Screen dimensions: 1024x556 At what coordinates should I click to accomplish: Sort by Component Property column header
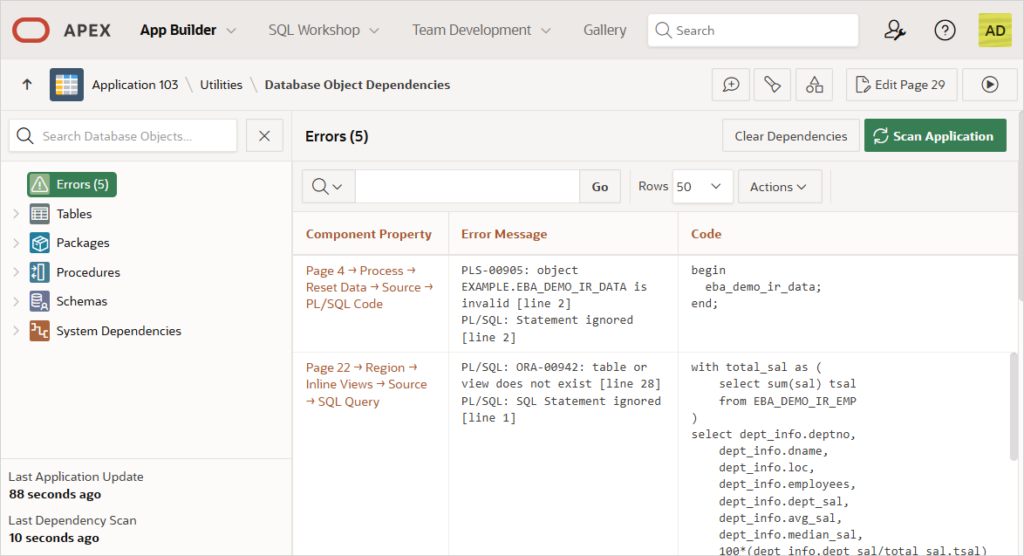(368, 234)
